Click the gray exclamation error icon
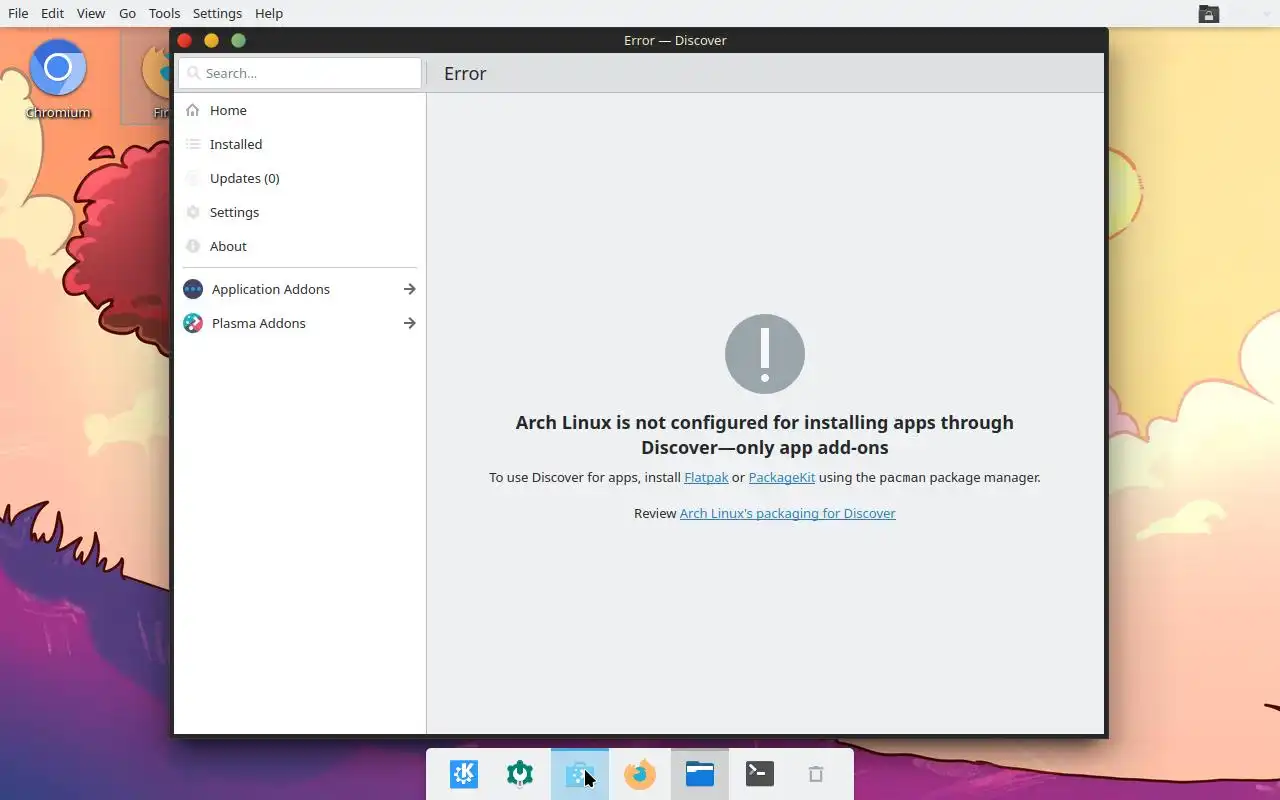The width and height of the screenshot is (1280, 800). point(765,354)
